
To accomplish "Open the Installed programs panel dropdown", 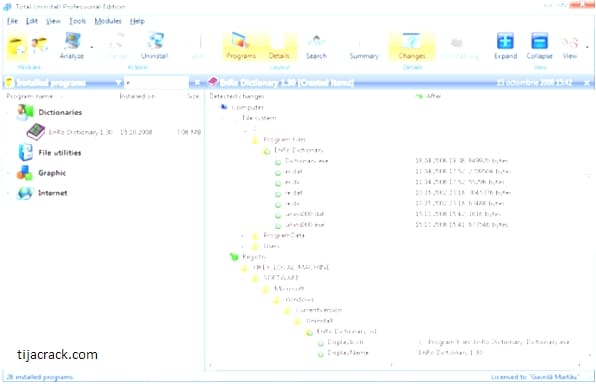I will click(119, 83).
